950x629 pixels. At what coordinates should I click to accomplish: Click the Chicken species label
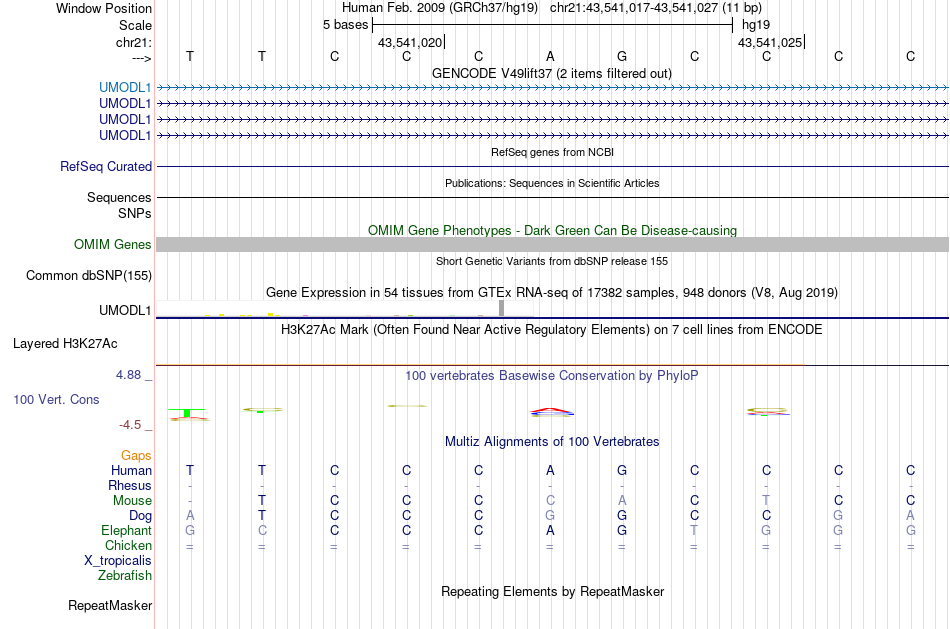pos(128,545)
